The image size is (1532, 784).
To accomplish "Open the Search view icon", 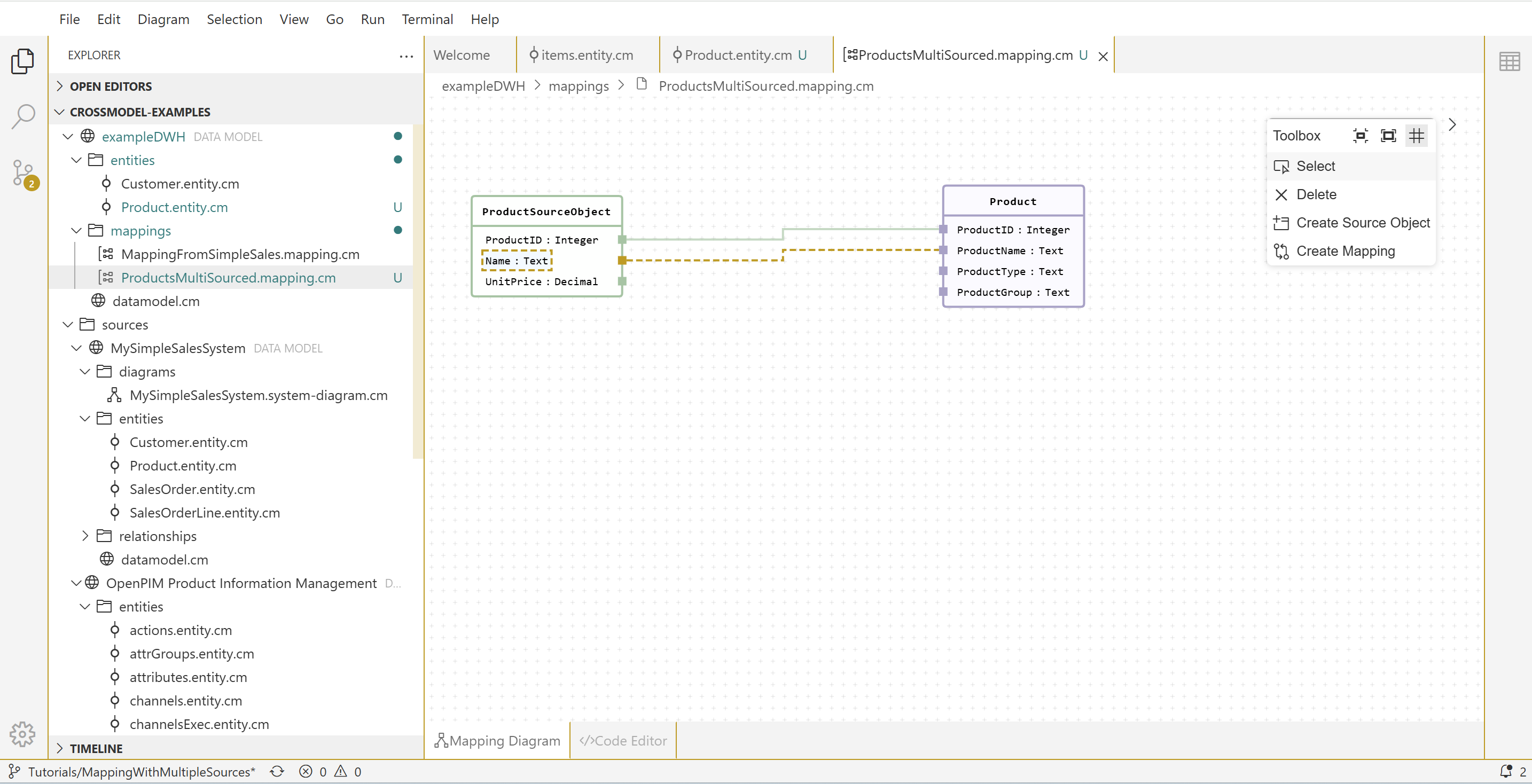I will pos(22,116).
